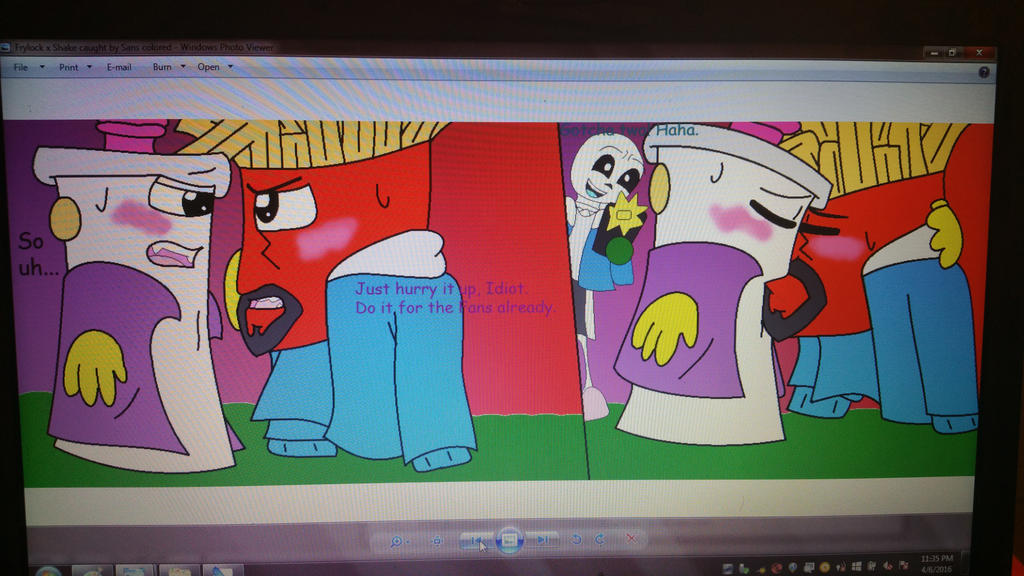
Task: Expand the File menu dropdown
Action: click(28, 67)
